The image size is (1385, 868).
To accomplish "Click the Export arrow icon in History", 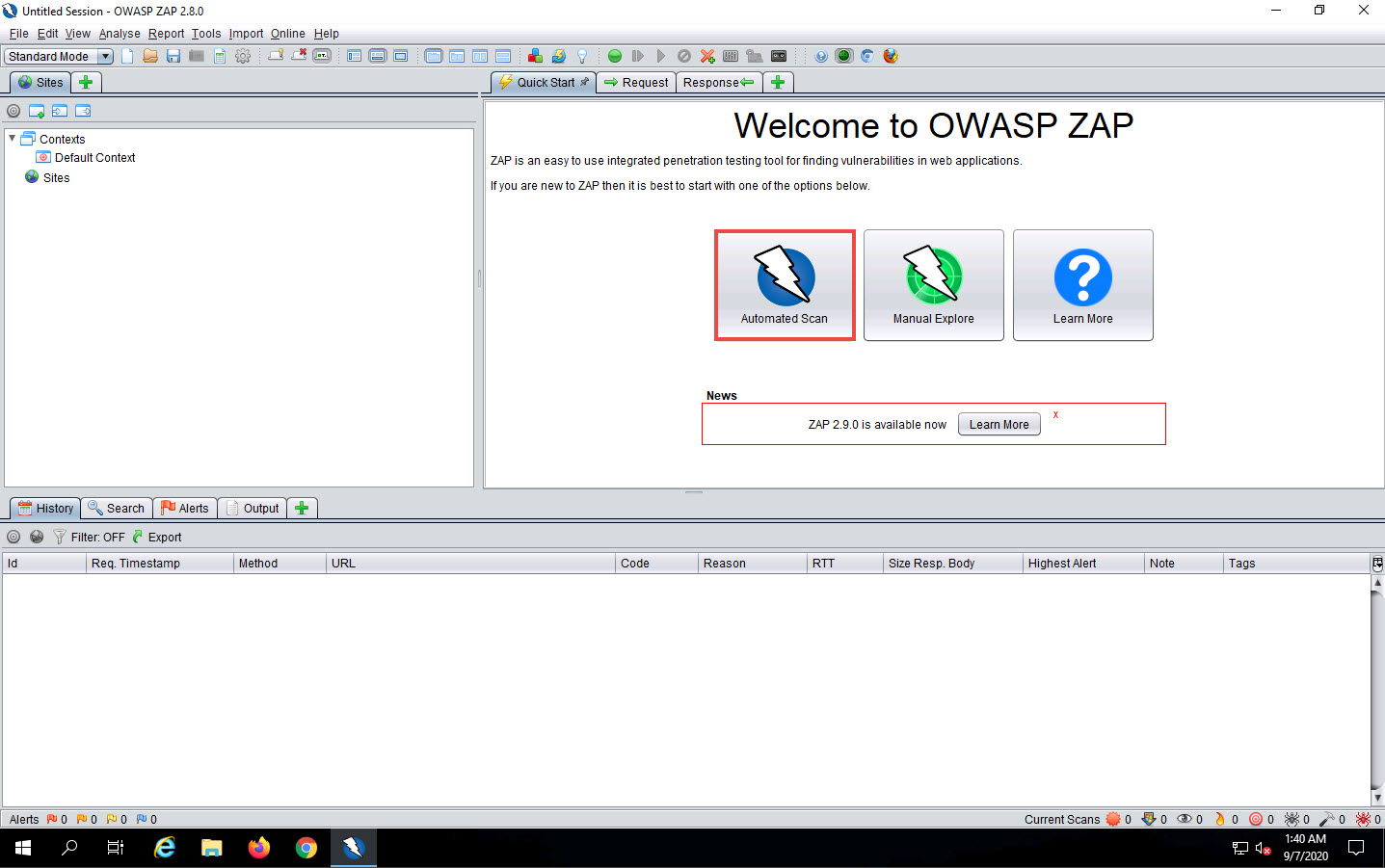I will tap(138, 537).
